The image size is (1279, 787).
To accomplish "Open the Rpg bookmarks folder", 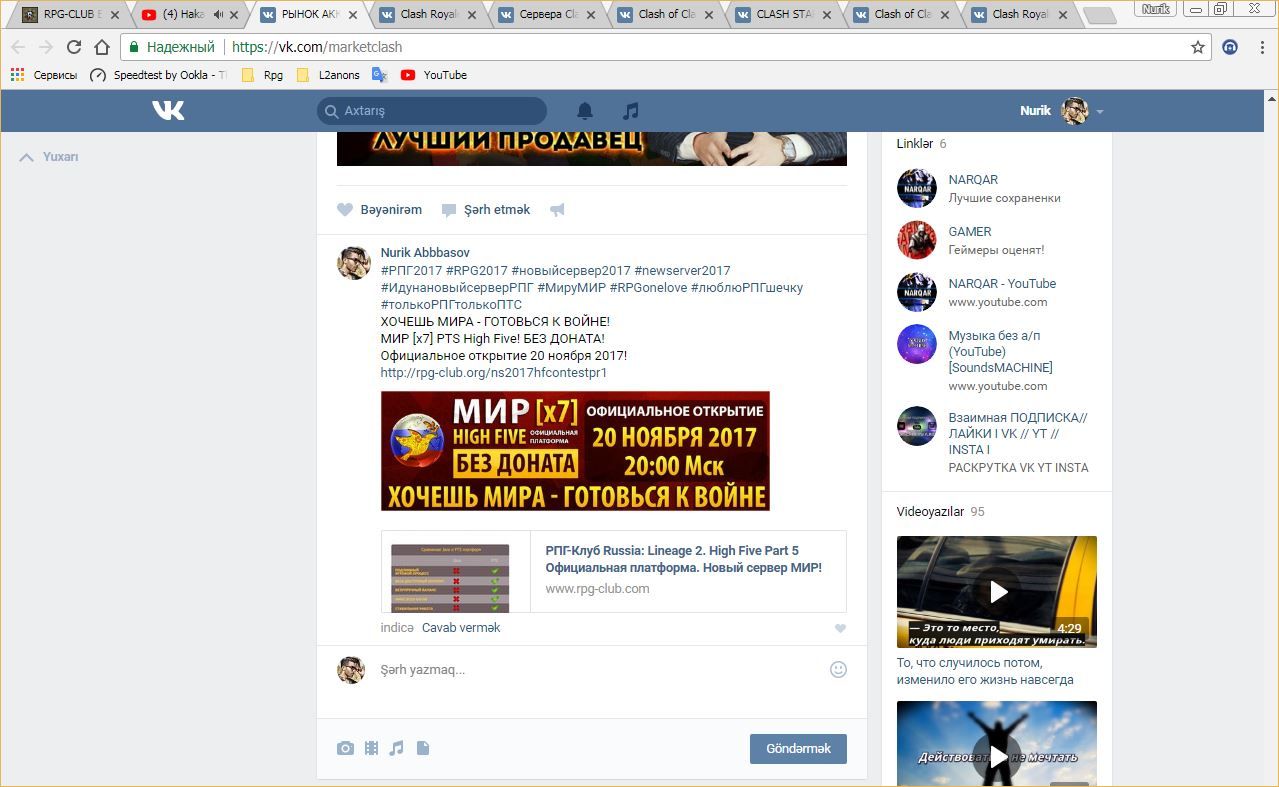I will point(262,75).
